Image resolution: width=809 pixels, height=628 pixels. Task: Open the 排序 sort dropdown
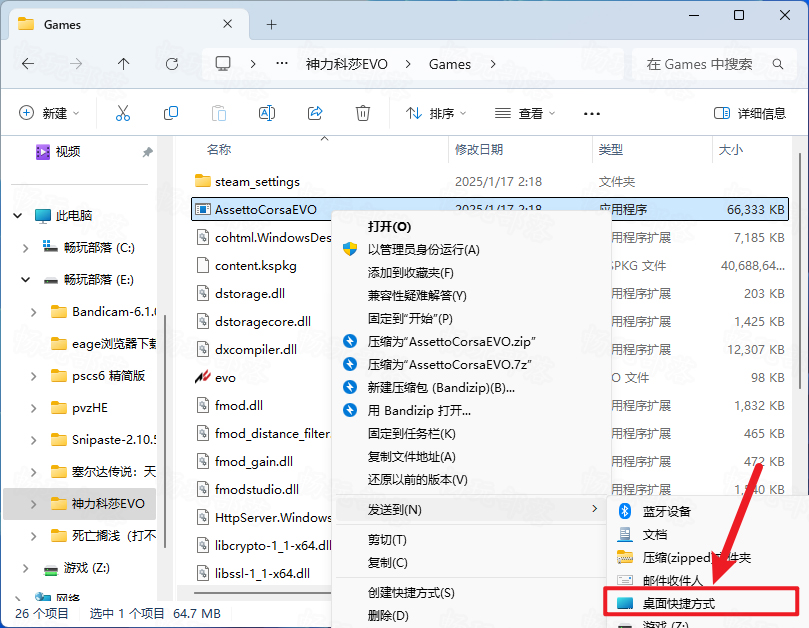pos(436,113)
